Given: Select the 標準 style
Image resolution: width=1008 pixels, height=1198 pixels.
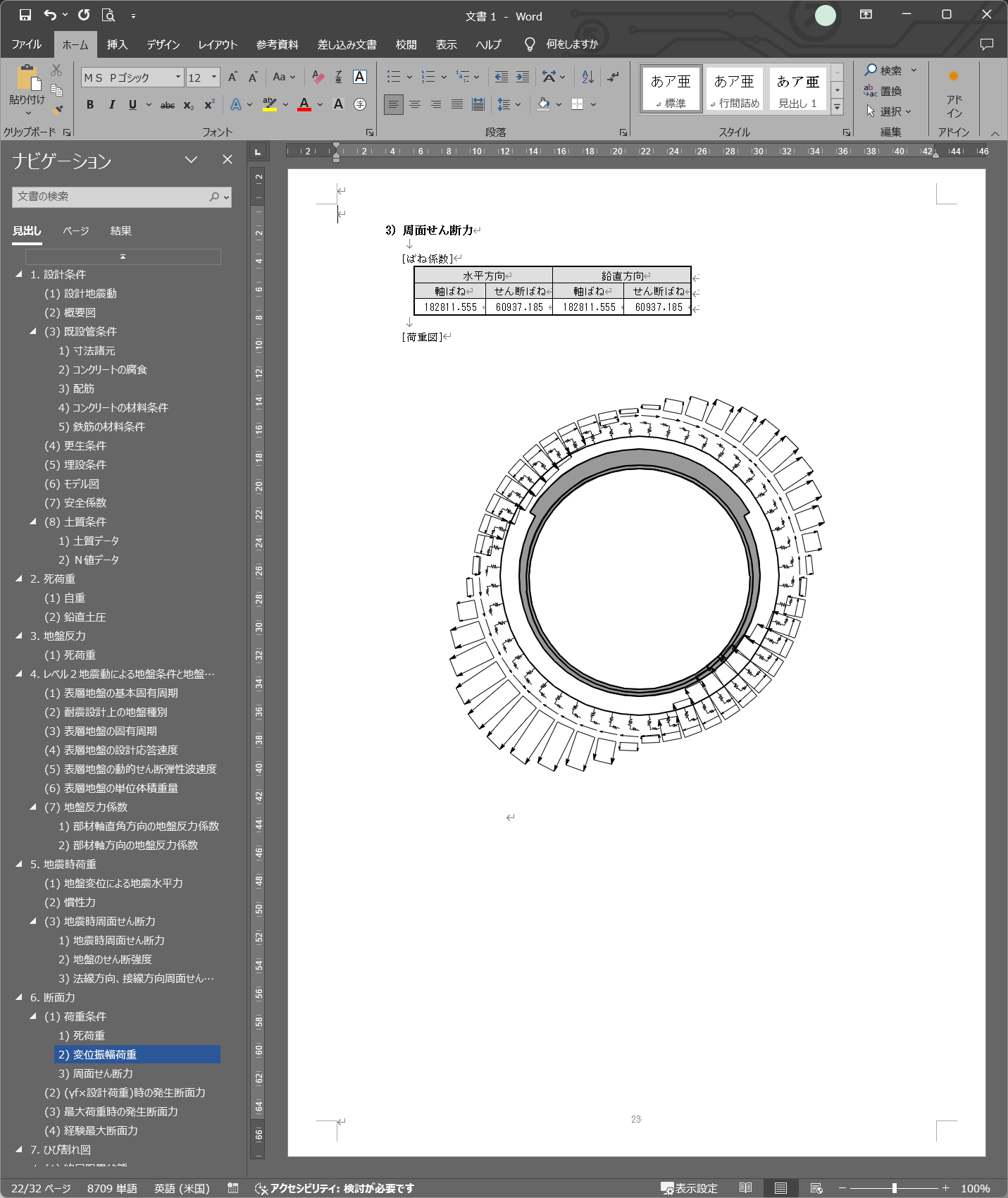Looking at the screenshot, I should (671, 89).
